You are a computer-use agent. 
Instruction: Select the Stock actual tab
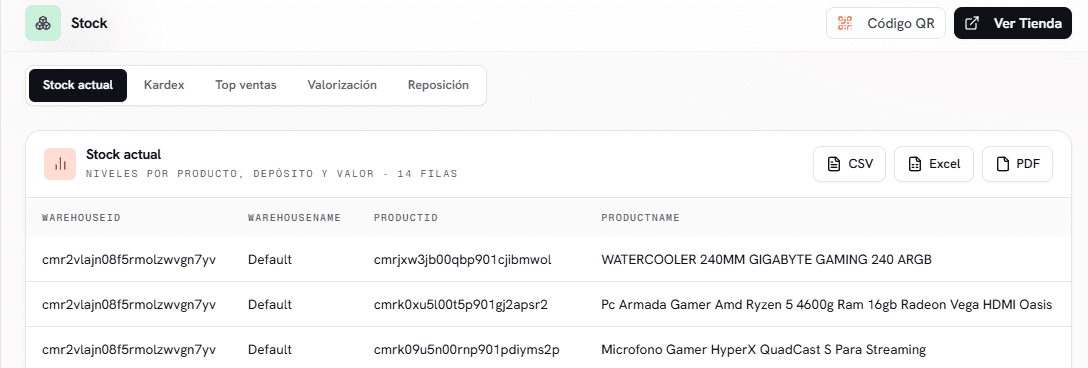(78, 85)
